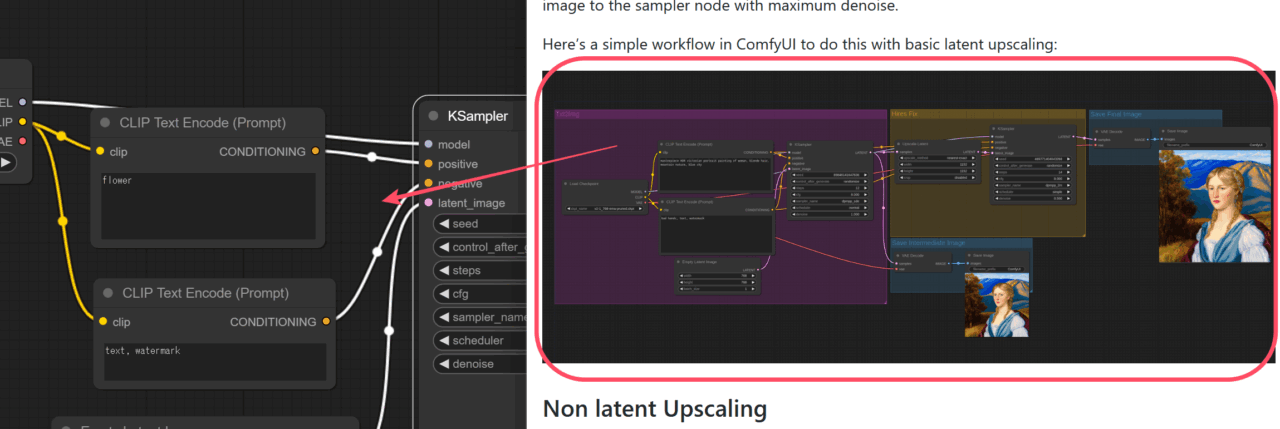Click the CONDITIONING output port of the watermark node

pos(326,322)
